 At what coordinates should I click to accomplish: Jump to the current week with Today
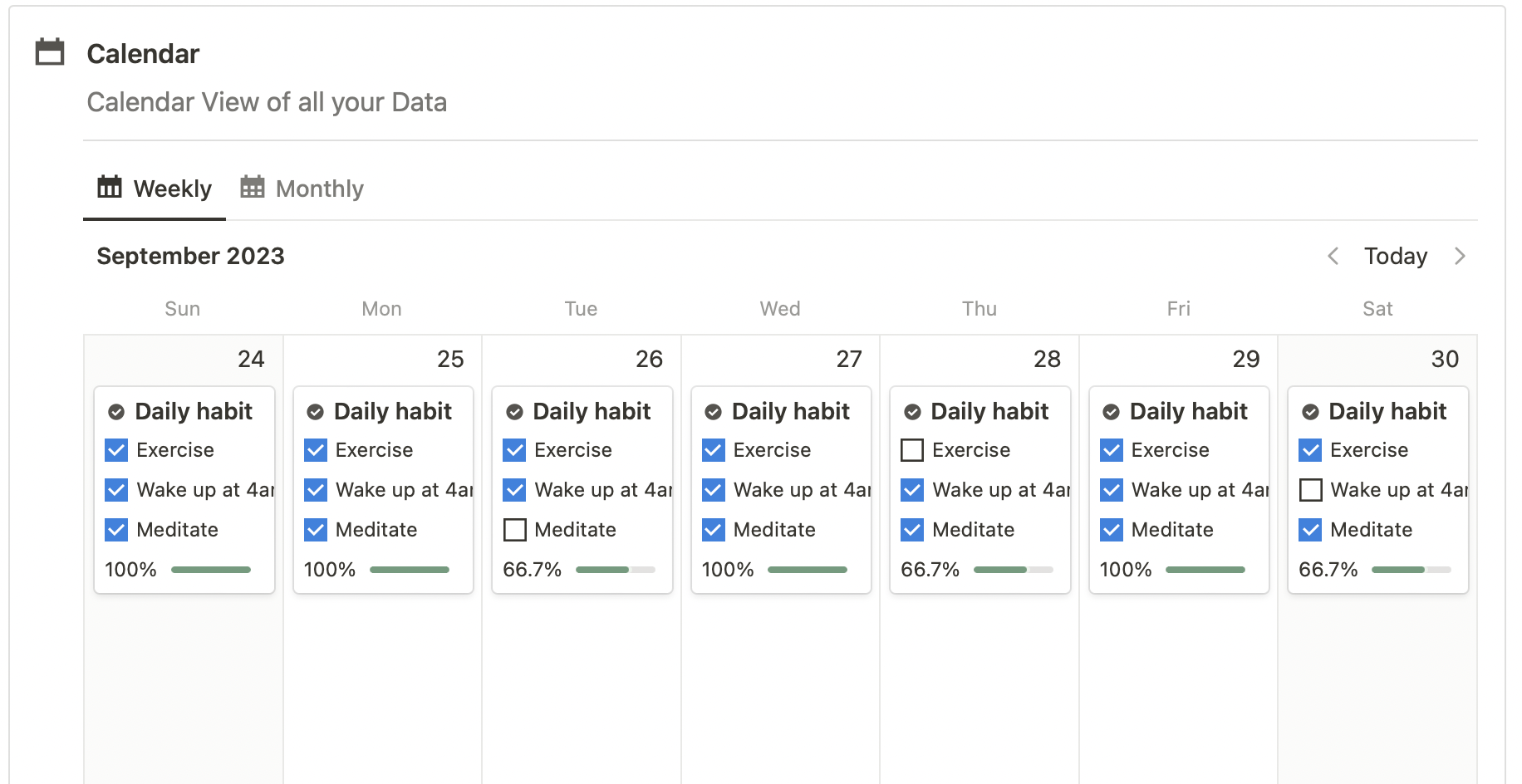pos(1395,256)
